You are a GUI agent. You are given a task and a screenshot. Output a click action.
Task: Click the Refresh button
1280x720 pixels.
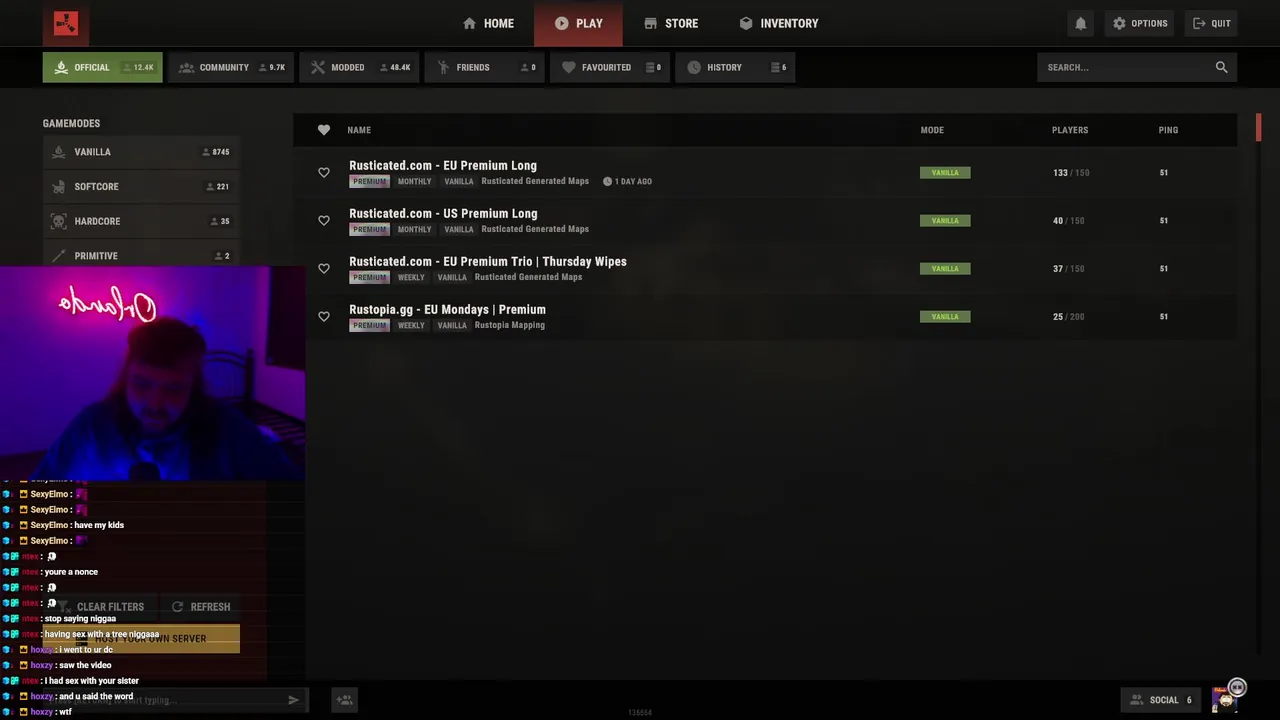[x=201, y=607]
